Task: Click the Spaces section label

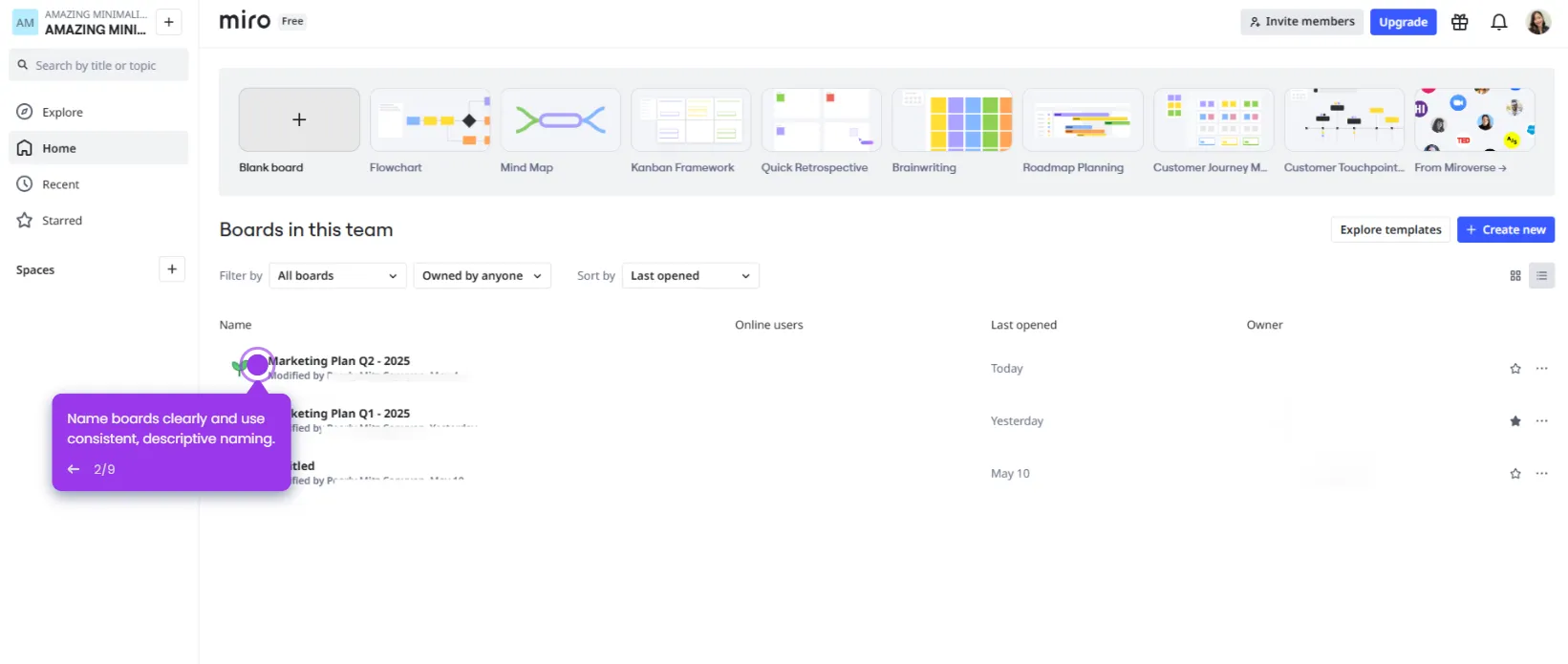Action: click(35, 270)
